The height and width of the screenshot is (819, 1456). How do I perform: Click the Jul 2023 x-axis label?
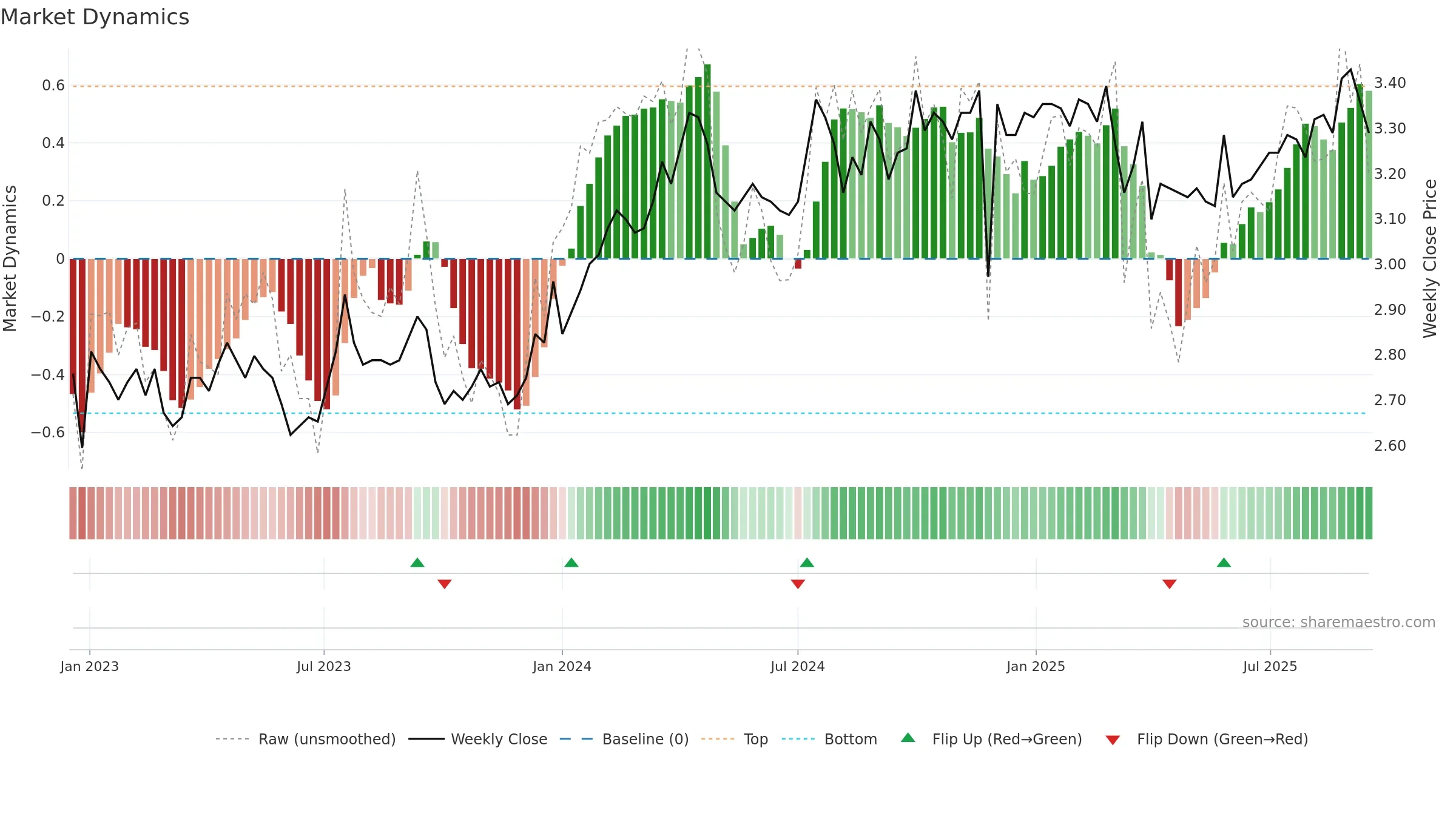click(x=324, y=666)
